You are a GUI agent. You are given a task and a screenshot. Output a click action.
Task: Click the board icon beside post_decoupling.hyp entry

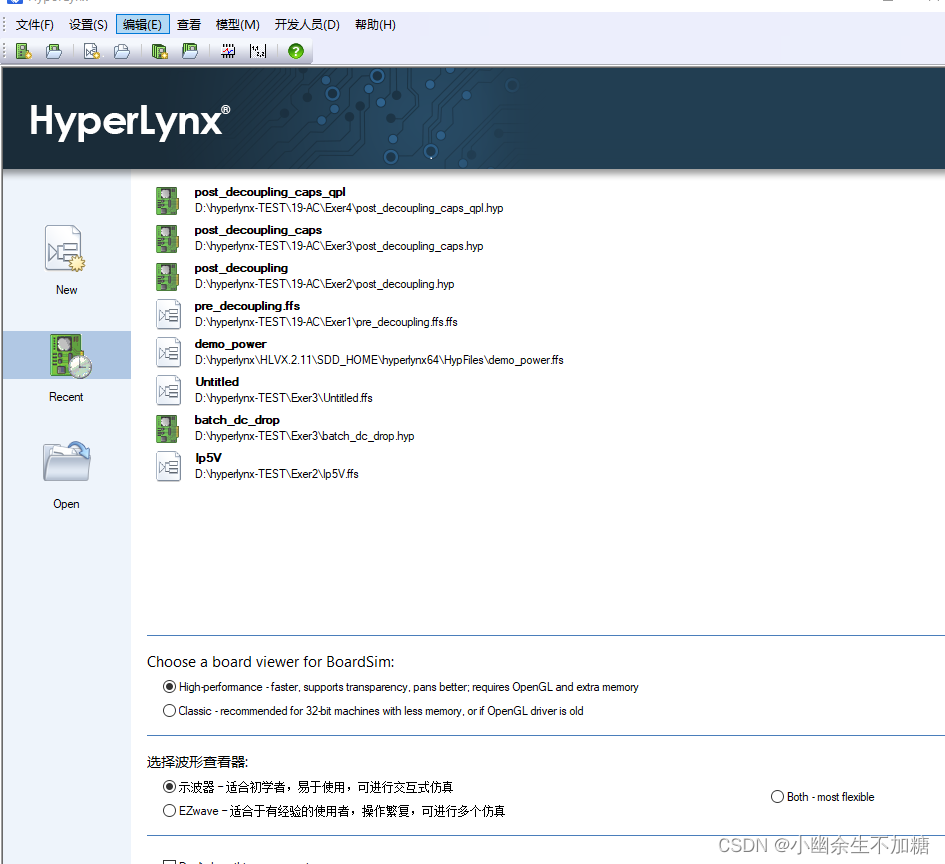[168, 277]
